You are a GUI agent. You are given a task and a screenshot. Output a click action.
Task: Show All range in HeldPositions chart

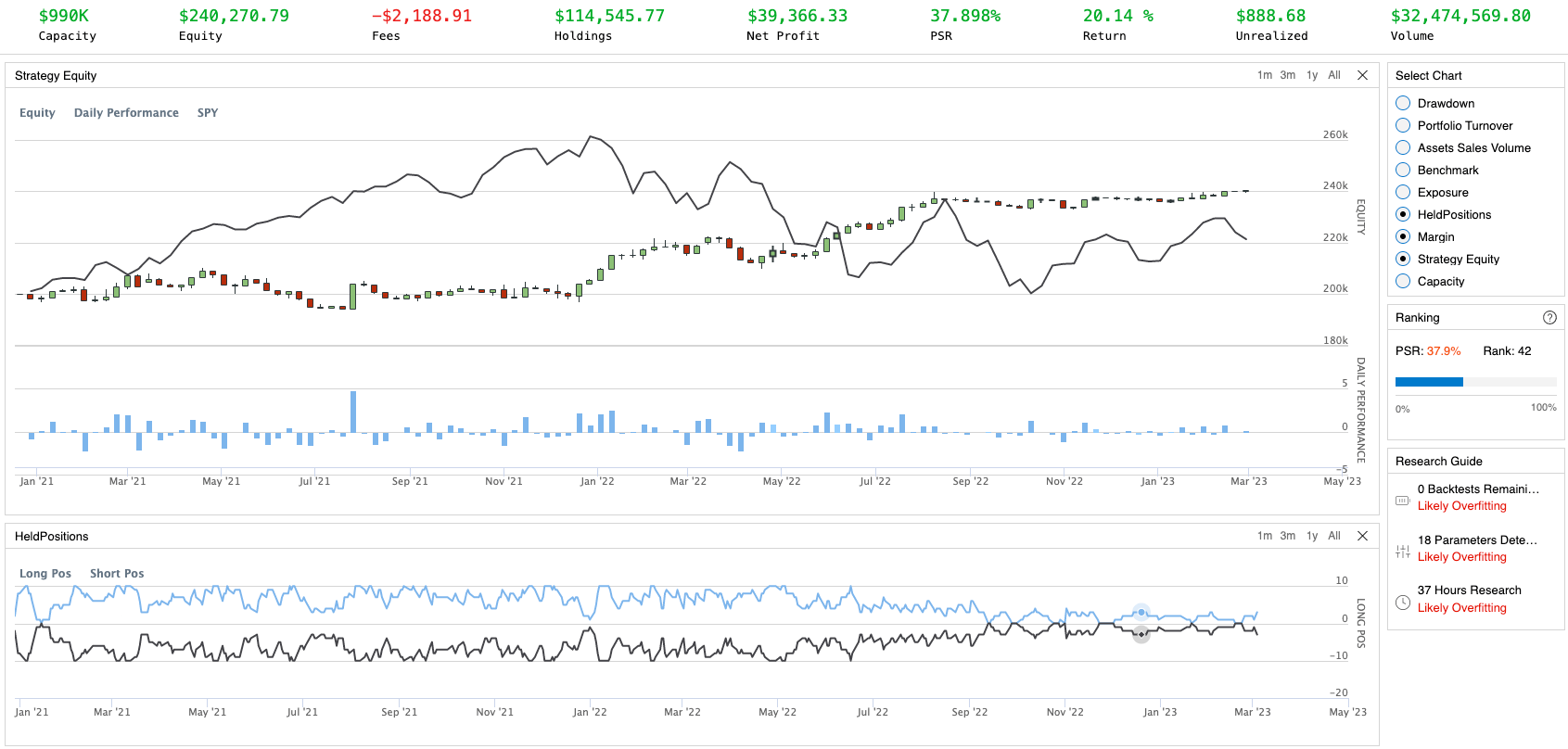[x=1334, y=536]
